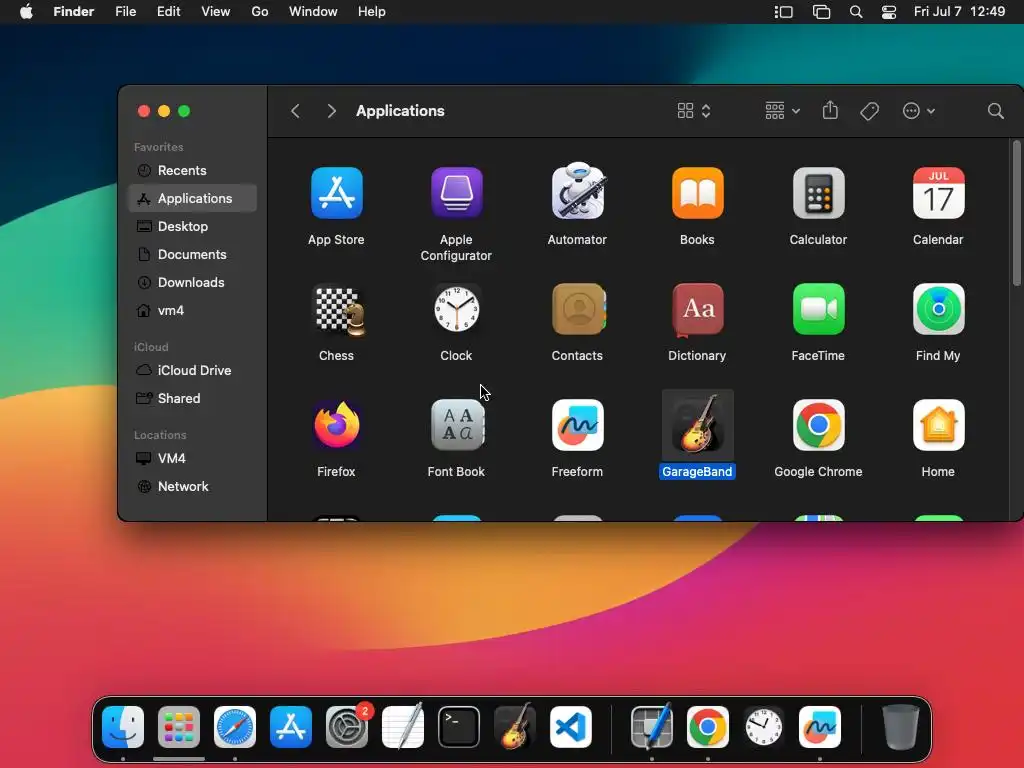Viewport: 1024px width, 768px height.
Task: Select the Calculator app icon
Action: pos(818,193)
